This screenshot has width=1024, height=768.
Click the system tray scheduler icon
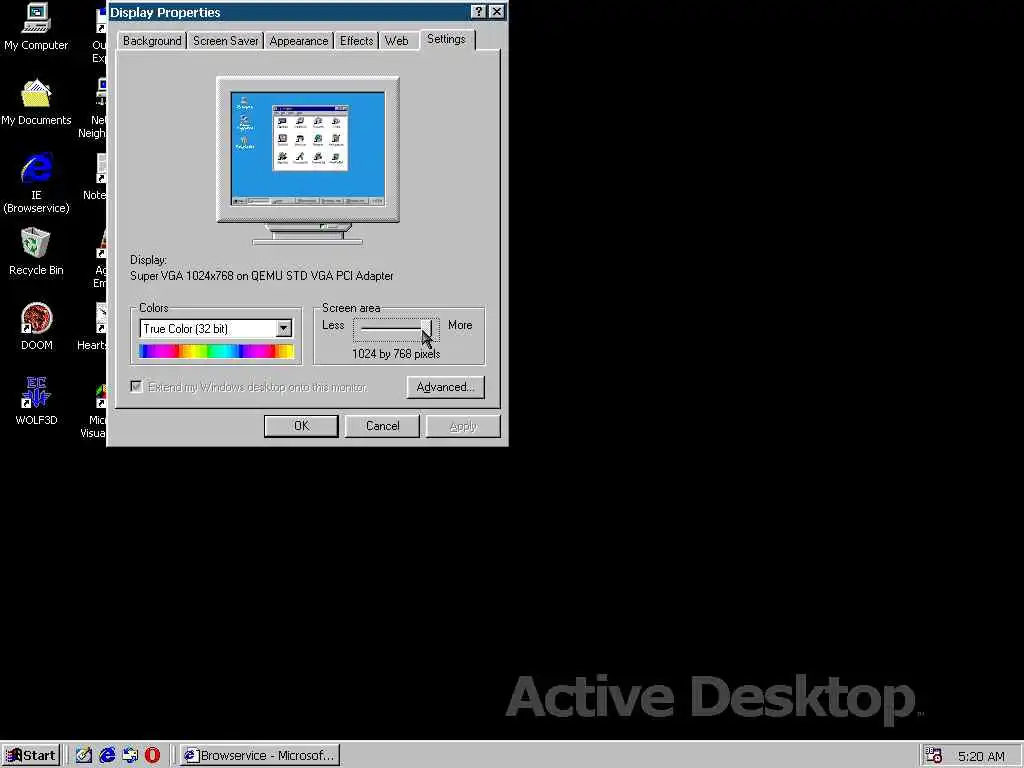[933, 756]
